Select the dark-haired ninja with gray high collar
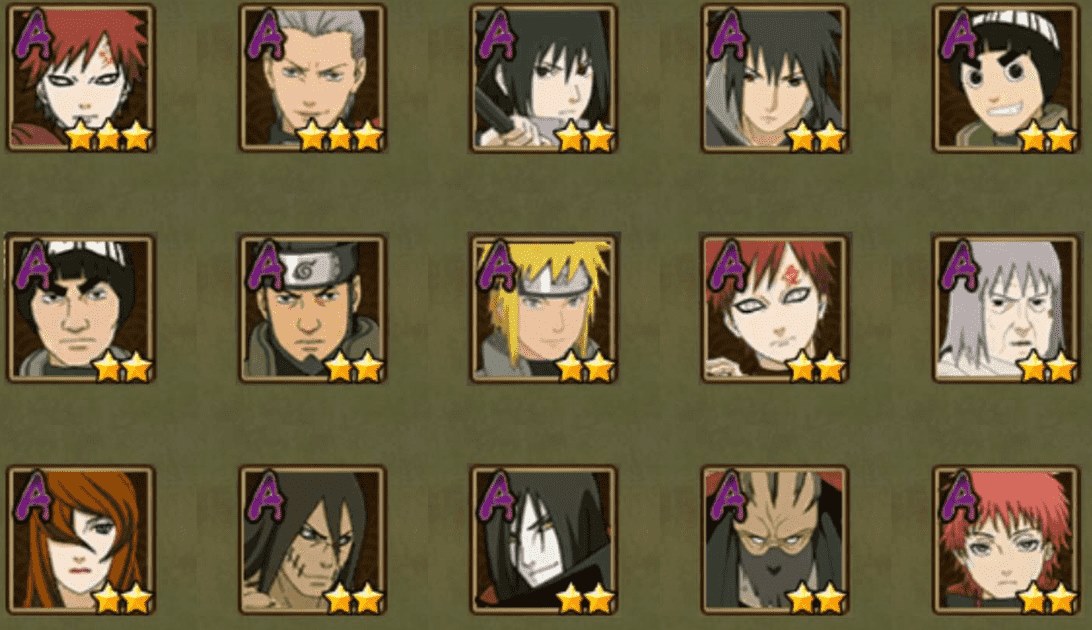1092x630 pixels. pos(774,77)
